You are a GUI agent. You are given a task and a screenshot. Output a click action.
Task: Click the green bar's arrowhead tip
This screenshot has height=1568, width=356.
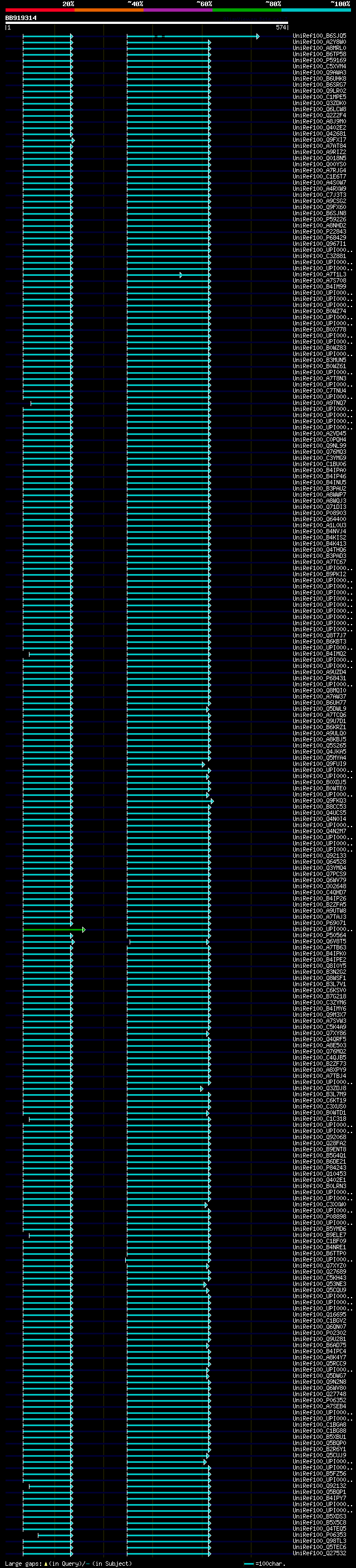tap(84, 929)
